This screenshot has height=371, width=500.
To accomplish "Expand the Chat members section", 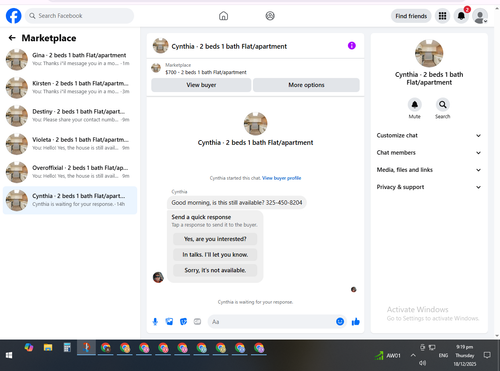I will (429, 153).
